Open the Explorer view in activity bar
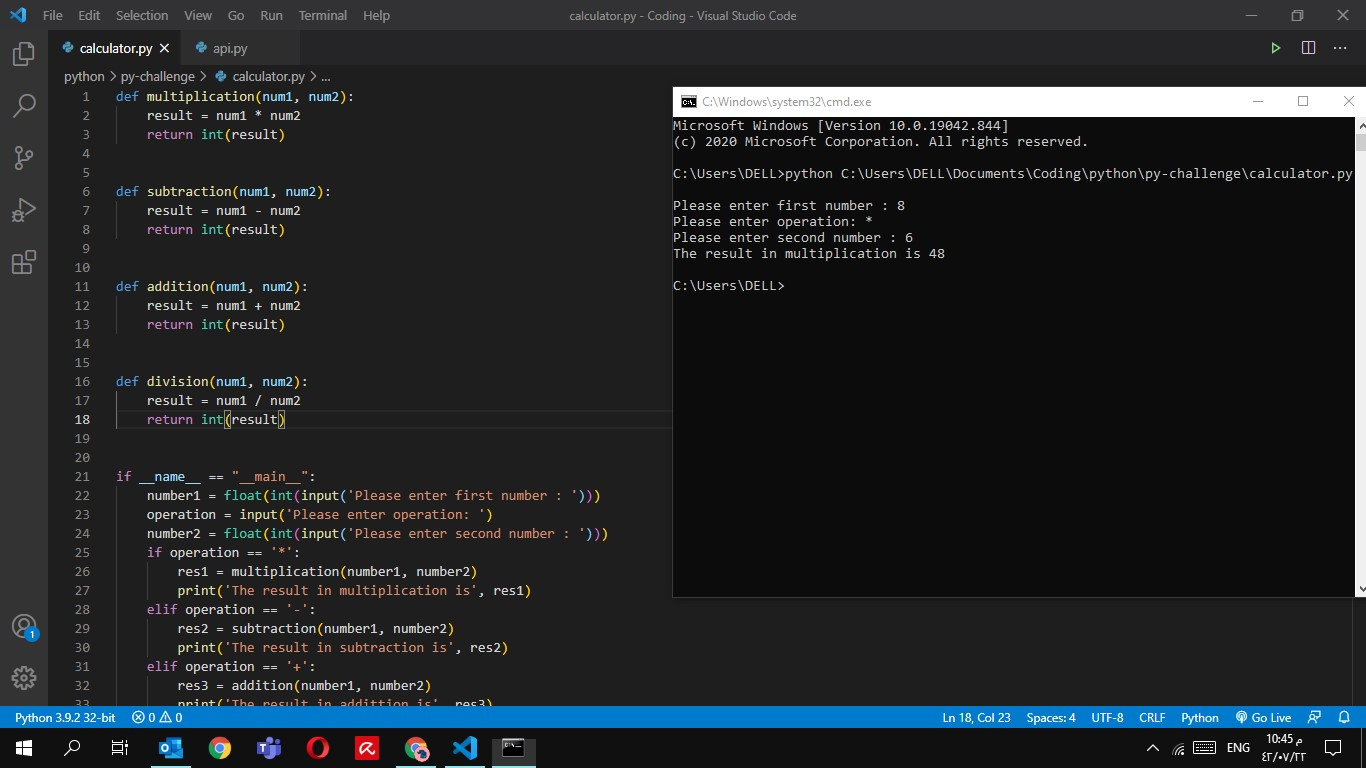Viewport: 1366px width, 768px height. pos(24,54)
